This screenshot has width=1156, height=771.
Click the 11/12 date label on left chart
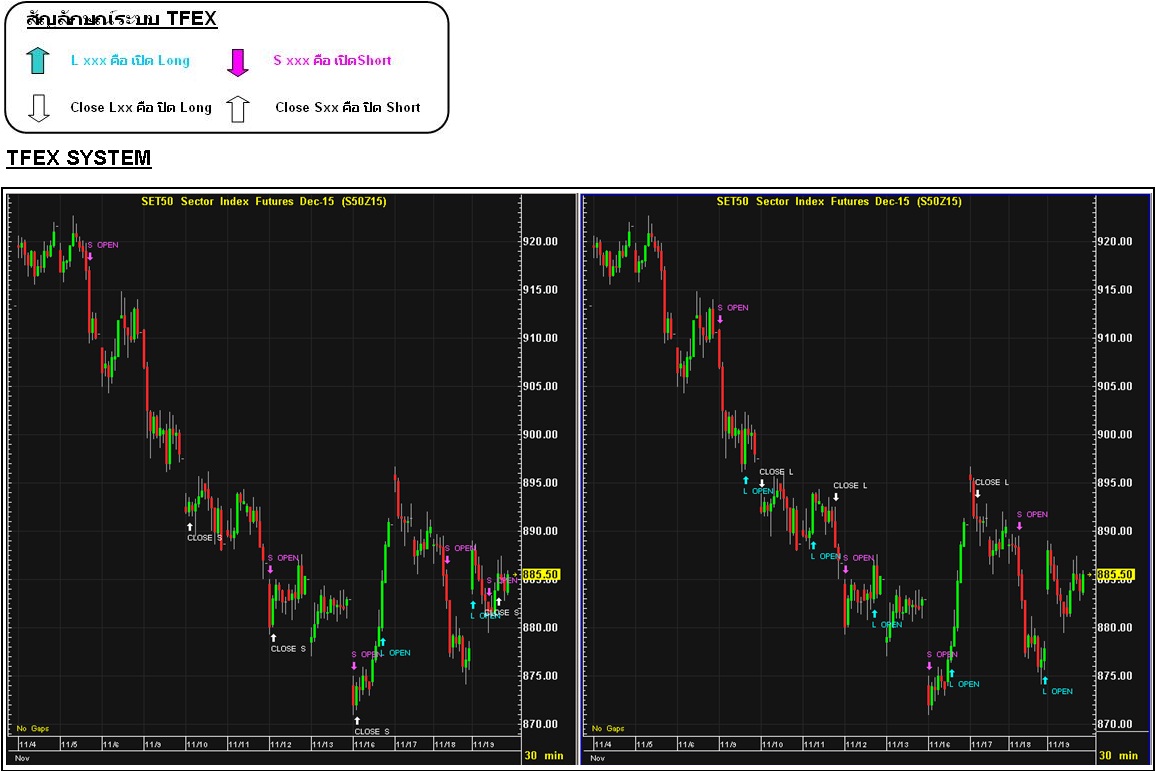(281, 744)
